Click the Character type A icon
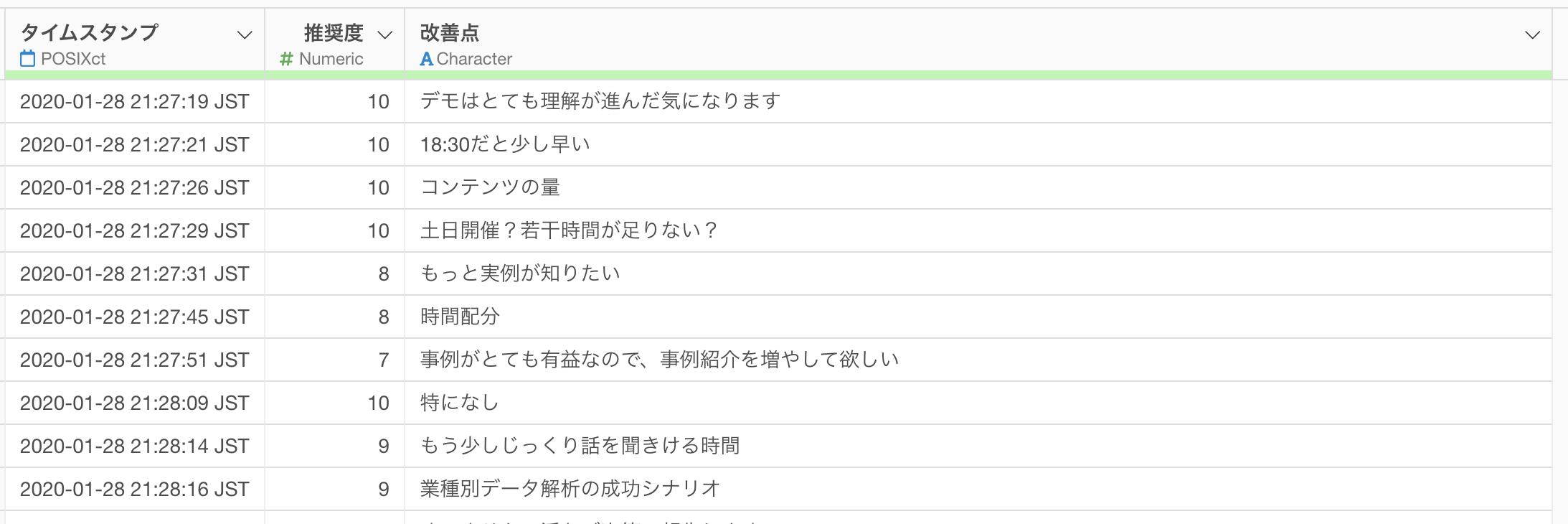The image size is (1568, 524). tap(426, 59)
